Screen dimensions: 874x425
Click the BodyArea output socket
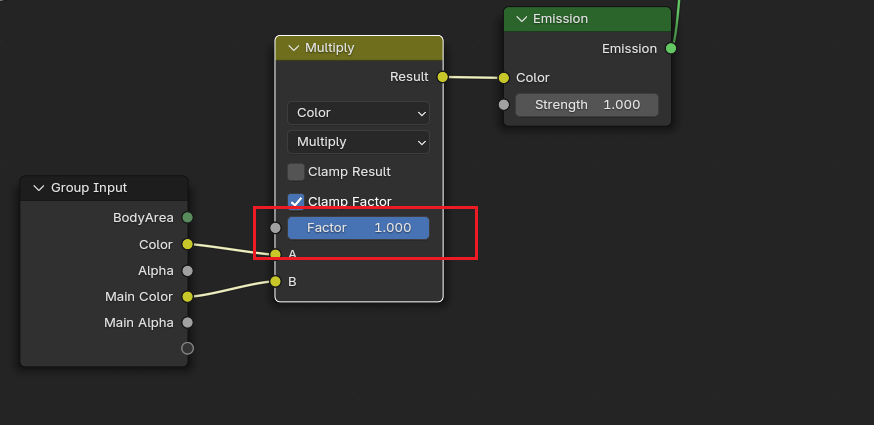187,217
